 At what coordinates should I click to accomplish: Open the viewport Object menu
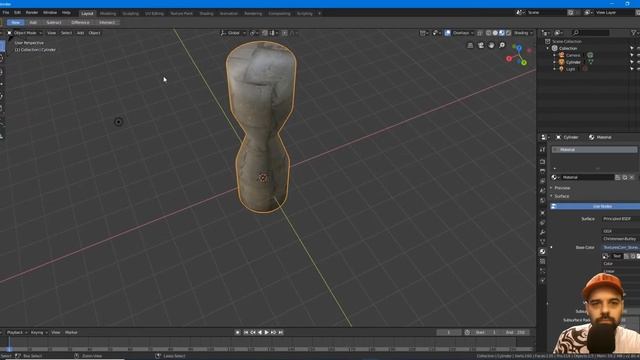point(94,33)
